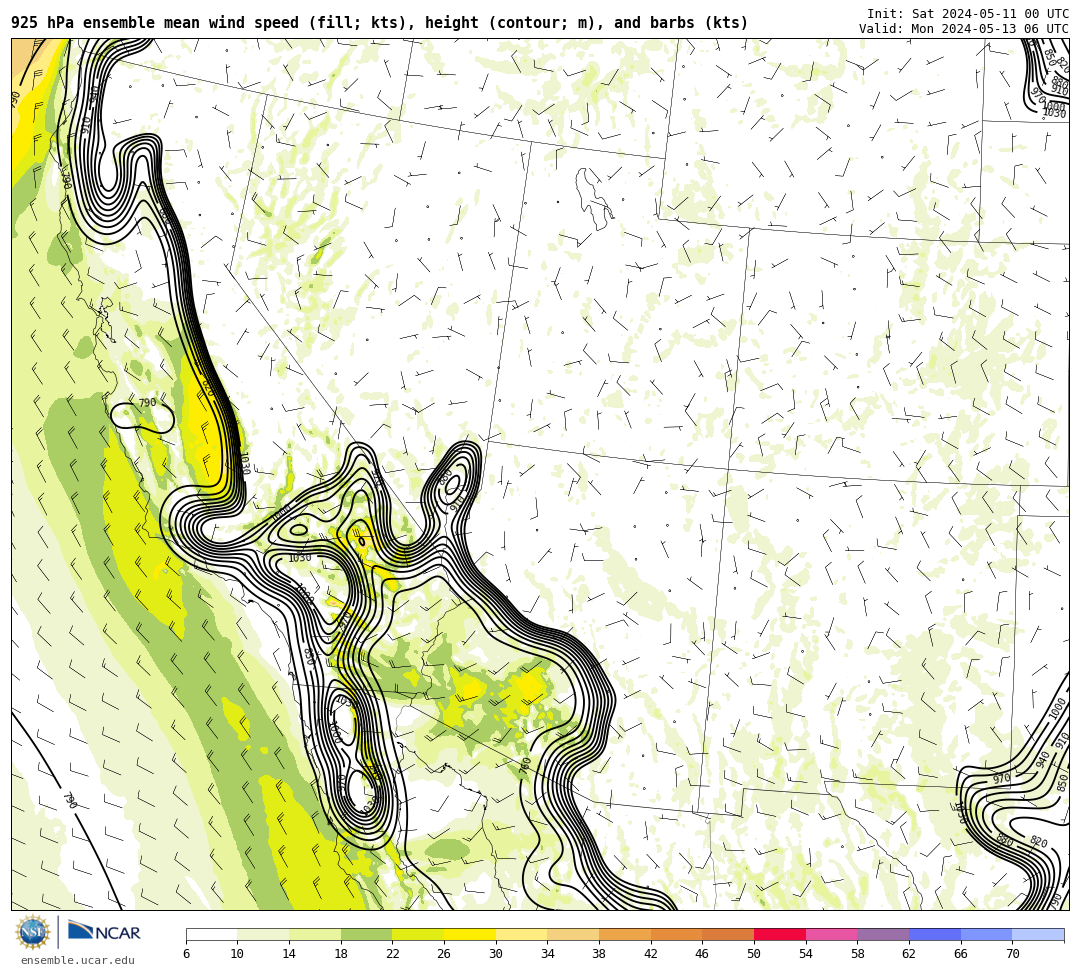Pick the lime 22–26 kts colorbar swatch
Viewport: 1080px width, 973px height.
pos(418,934)
